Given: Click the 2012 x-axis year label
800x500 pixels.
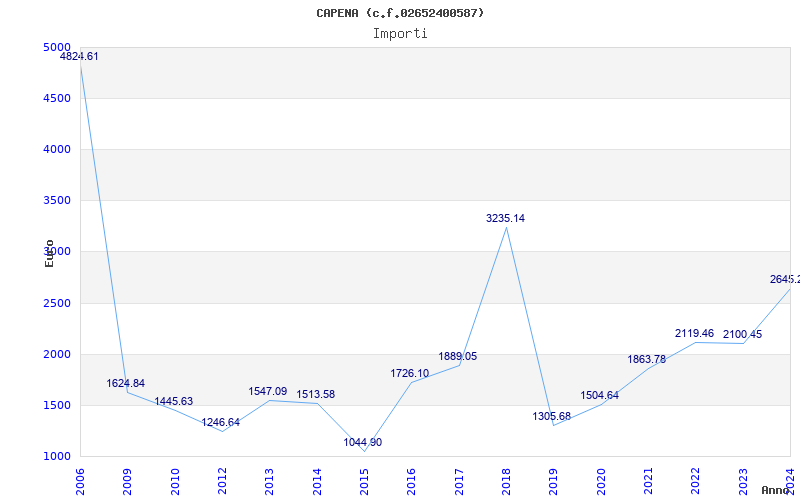Looking at the screenshot, I should coord(222,482).
